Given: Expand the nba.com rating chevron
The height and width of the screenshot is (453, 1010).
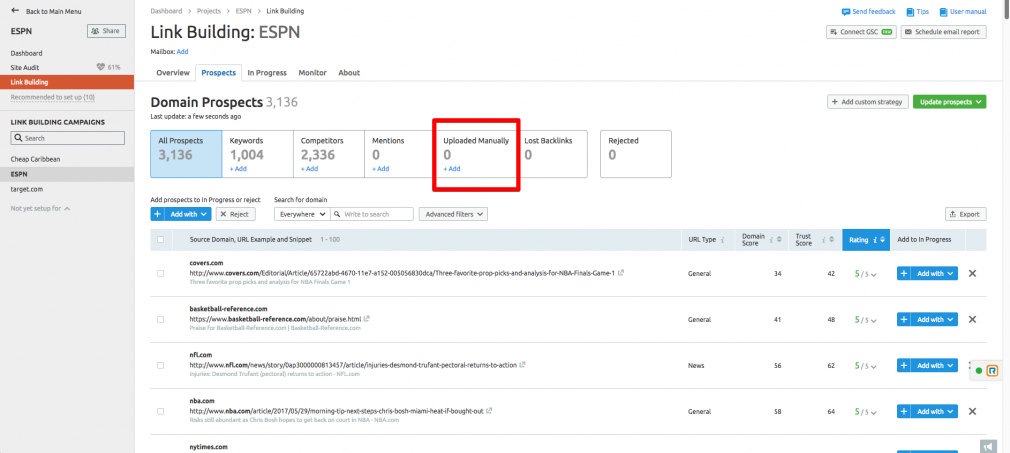Looking at the screenshot, I should (874, 412).
